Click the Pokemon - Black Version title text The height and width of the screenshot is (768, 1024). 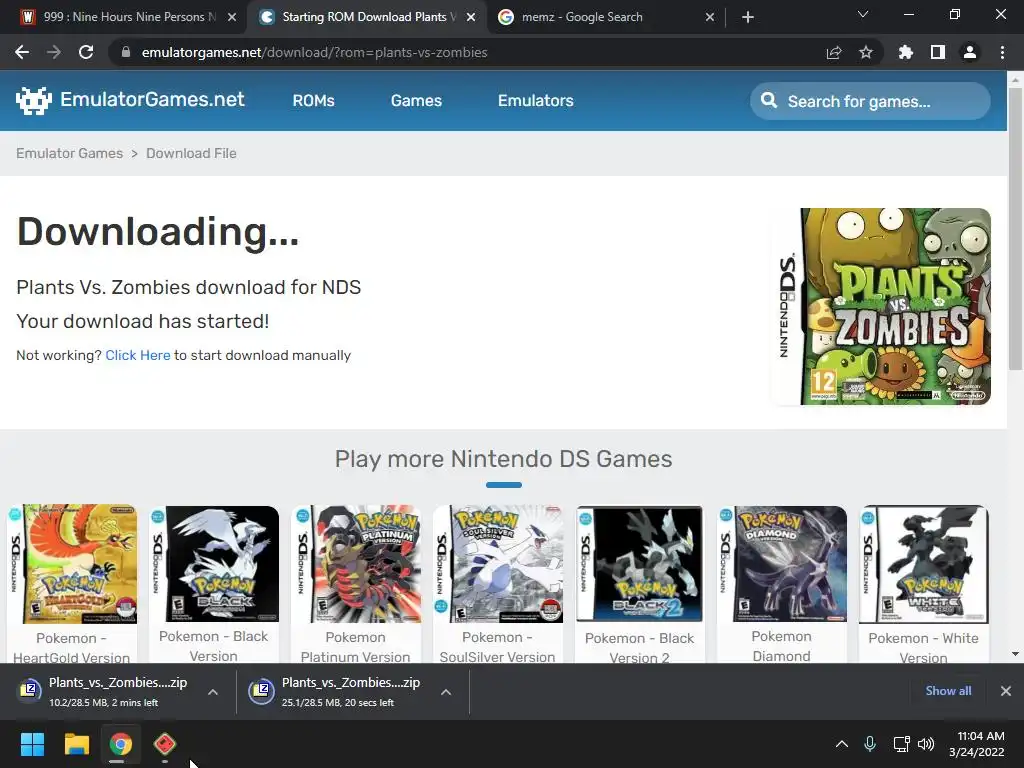click(214, 646)
